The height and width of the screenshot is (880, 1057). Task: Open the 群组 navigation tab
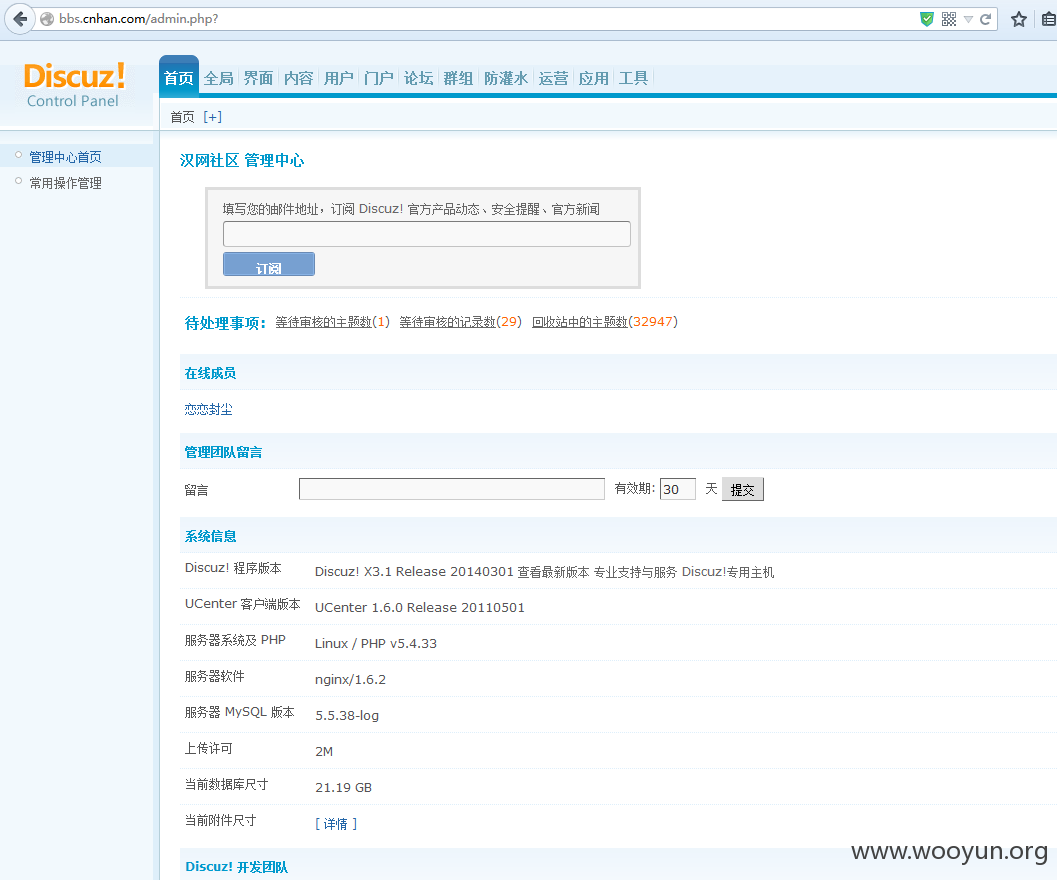[x=458, y=78]
